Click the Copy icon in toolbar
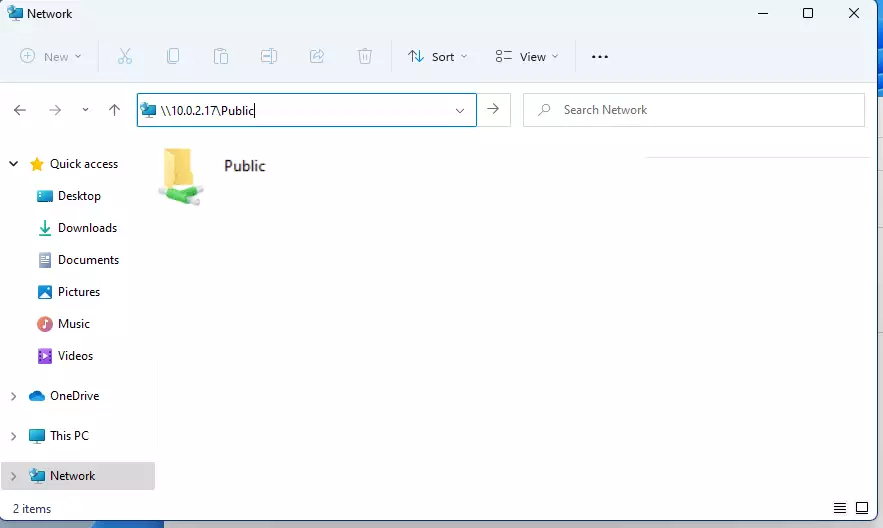The image size is (883, 528). [173, 56]
